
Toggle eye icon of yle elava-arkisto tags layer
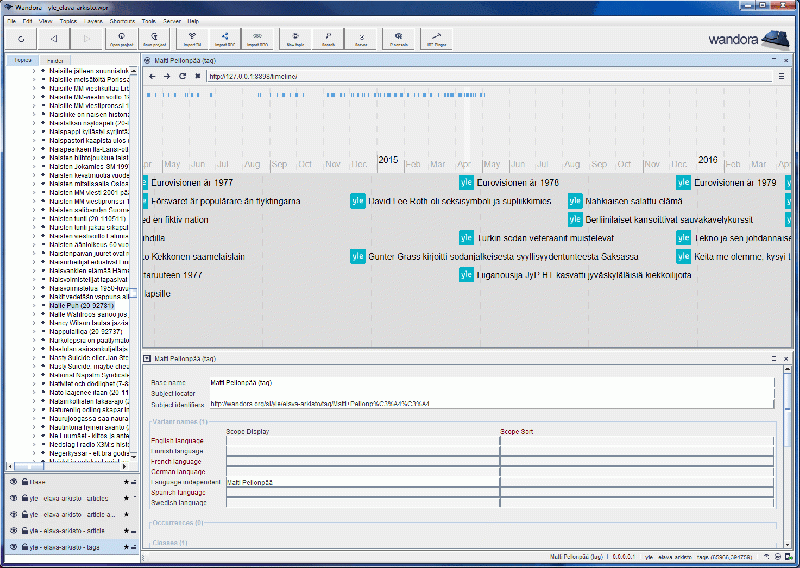pos(14,548)
